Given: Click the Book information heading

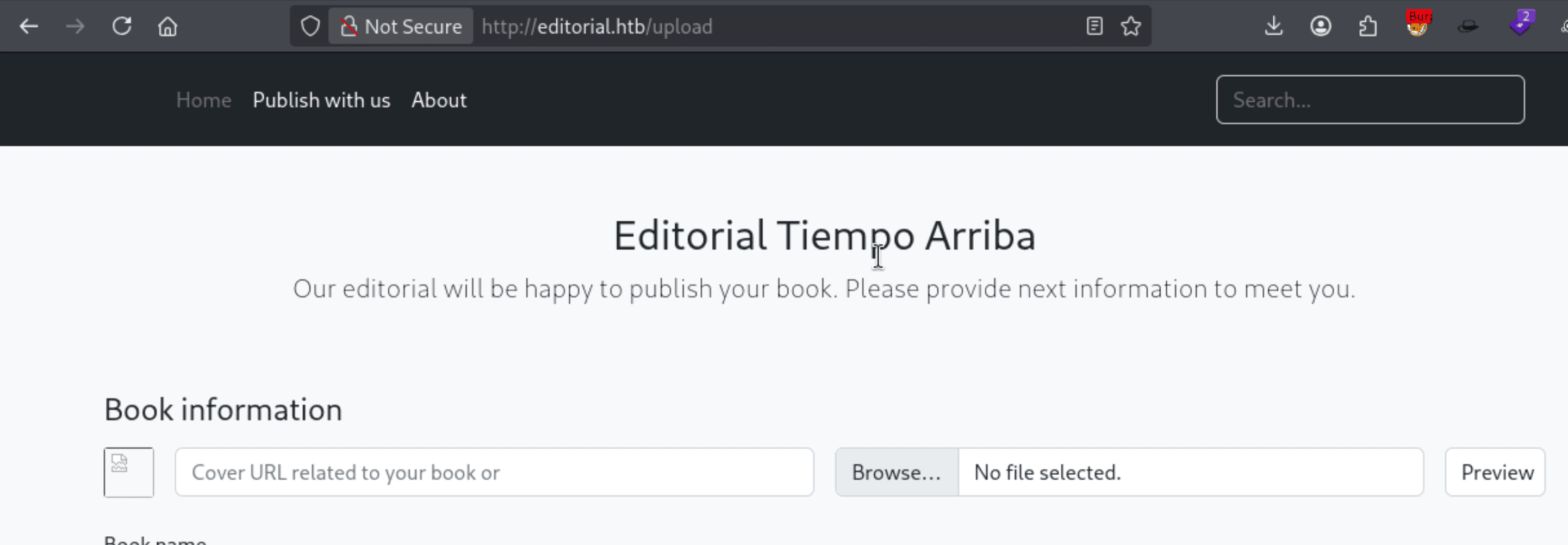Looking at the screenshot, I should pyautogui.click(x=223, y=410).
